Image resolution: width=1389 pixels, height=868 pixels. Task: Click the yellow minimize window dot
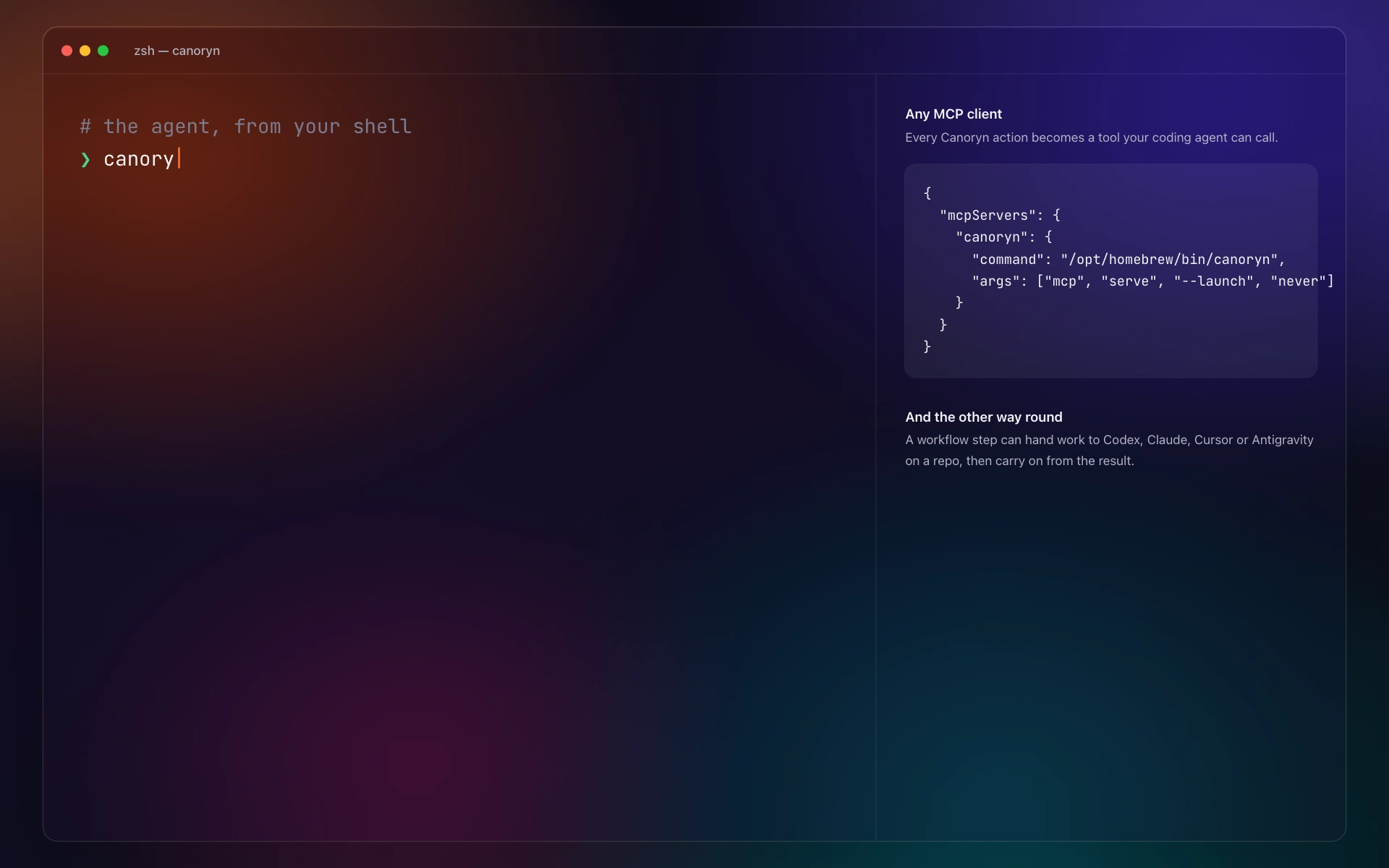point(85,51)
